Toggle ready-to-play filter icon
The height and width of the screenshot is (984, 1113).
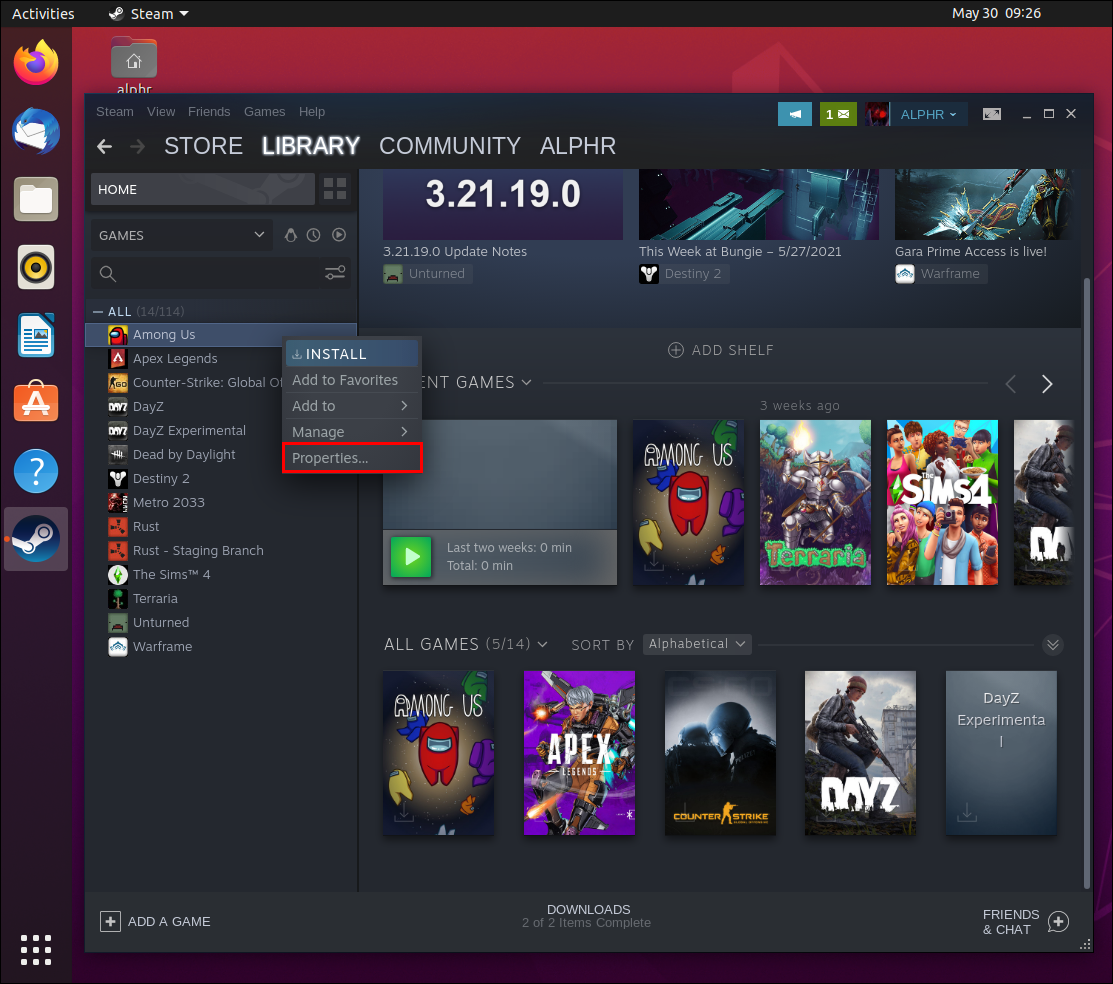click(x=339, y=235)
